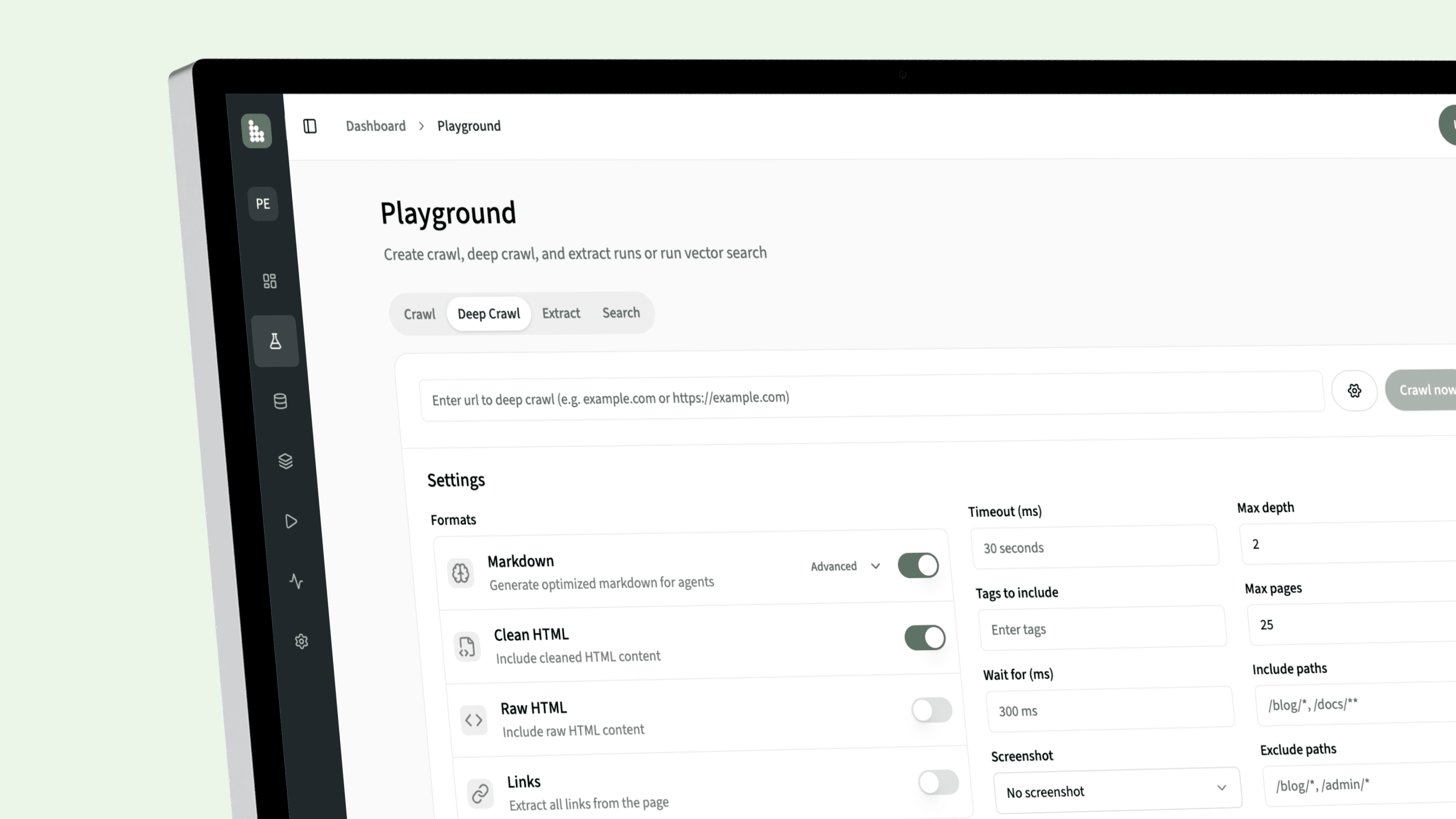Switch to the Search tab

coord(621,312)
